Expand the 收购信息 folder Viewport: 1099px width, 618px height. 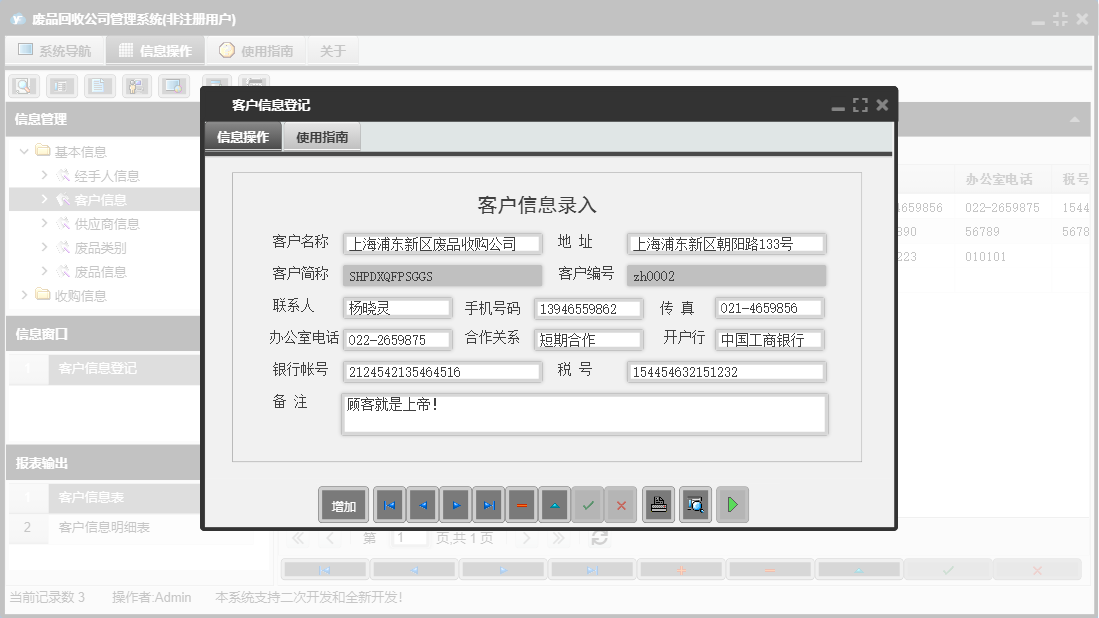pyautogui.click(x=22, y=294)
